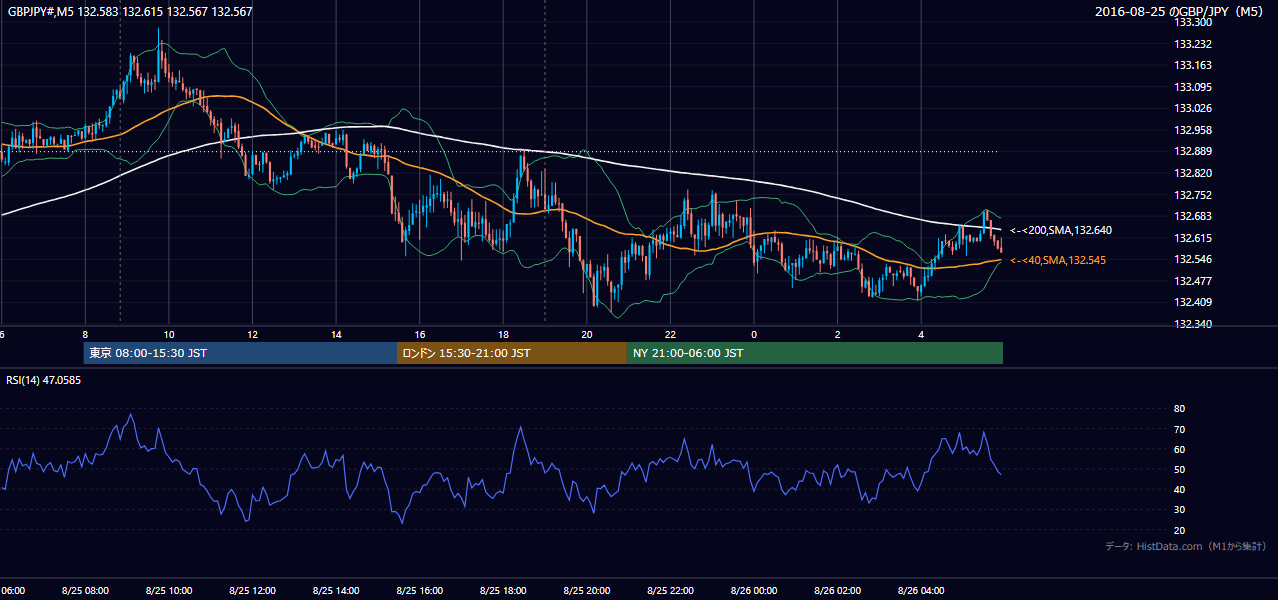This screenshot has width=1278, height=600.
Task: Click the RSI(14) 47.0585 indicator label
Action: [44, 380]
